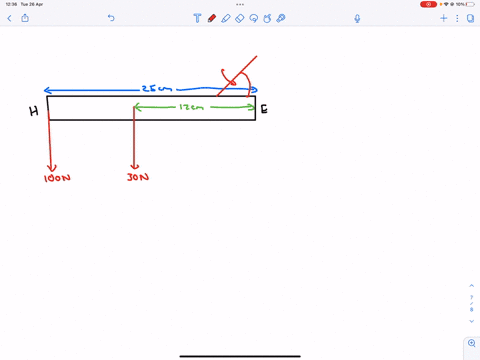Go to next page with down chevron

[471, 321]
